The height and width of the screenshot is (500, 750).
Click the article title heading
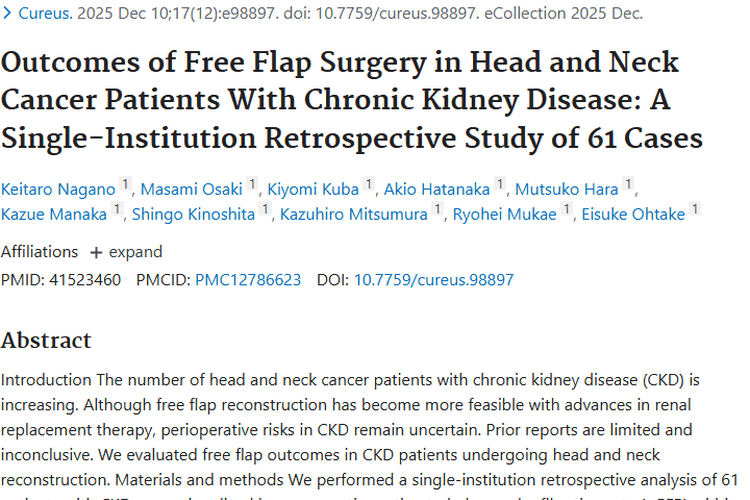pyautogui.click(x=340, y=98)
